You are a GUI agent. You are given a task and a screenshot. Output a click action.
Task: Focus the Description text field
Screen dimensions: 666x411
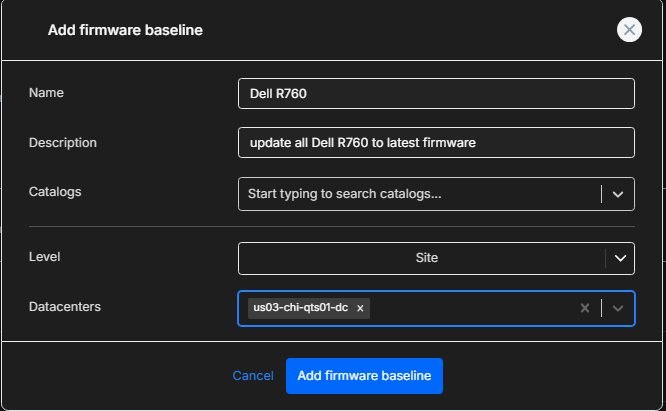click(x=436, y=143)
